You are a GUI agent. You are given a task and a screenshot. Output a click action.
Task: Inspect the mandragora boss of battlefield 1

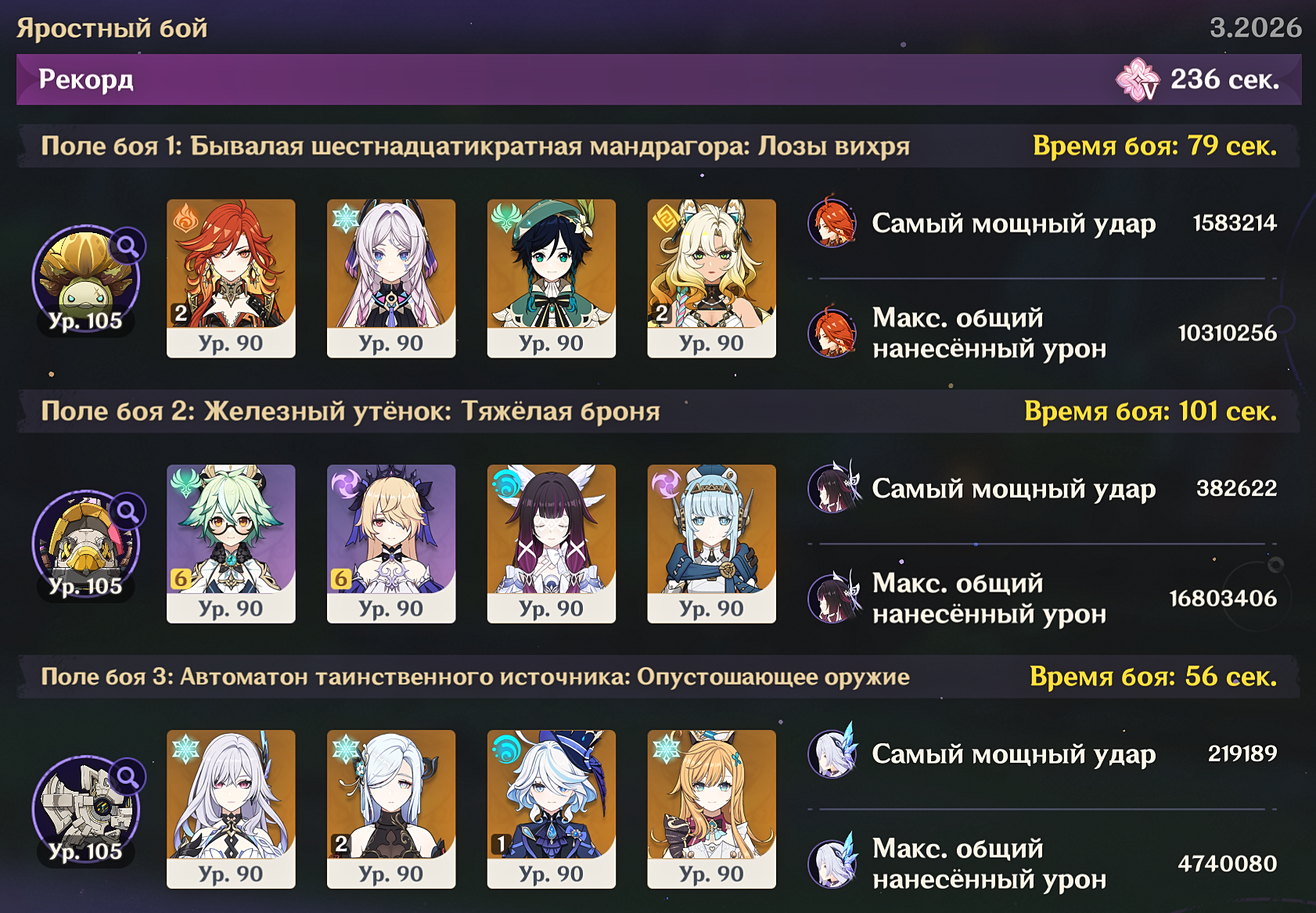click(86, 279)
